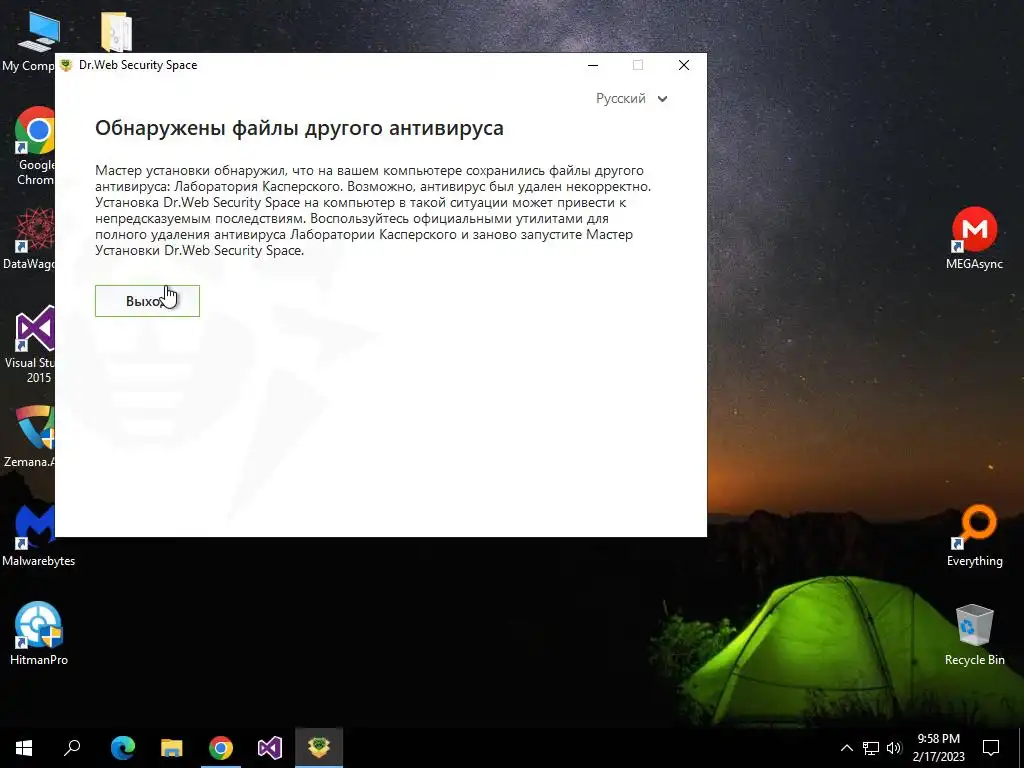The width and height of the screenshot is (1024, 768).
Task: Open File Explorer from taskbar
Action: tap(172, 748)
